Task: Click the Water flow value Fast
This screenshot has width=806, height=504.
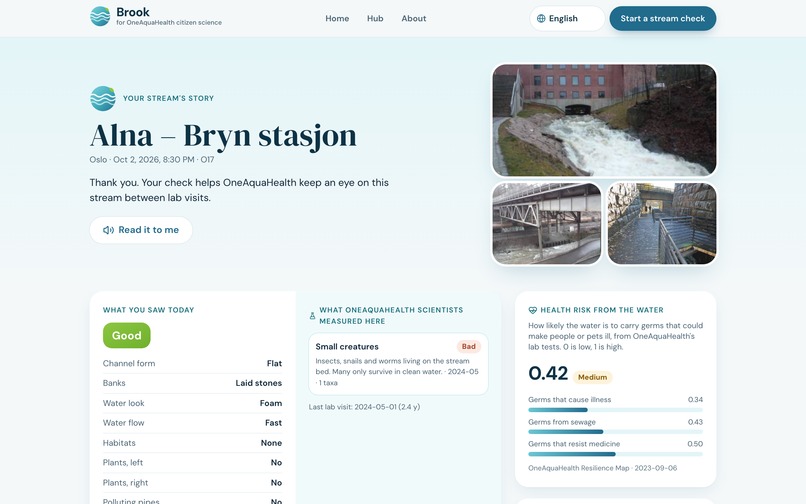Action: 273,423
